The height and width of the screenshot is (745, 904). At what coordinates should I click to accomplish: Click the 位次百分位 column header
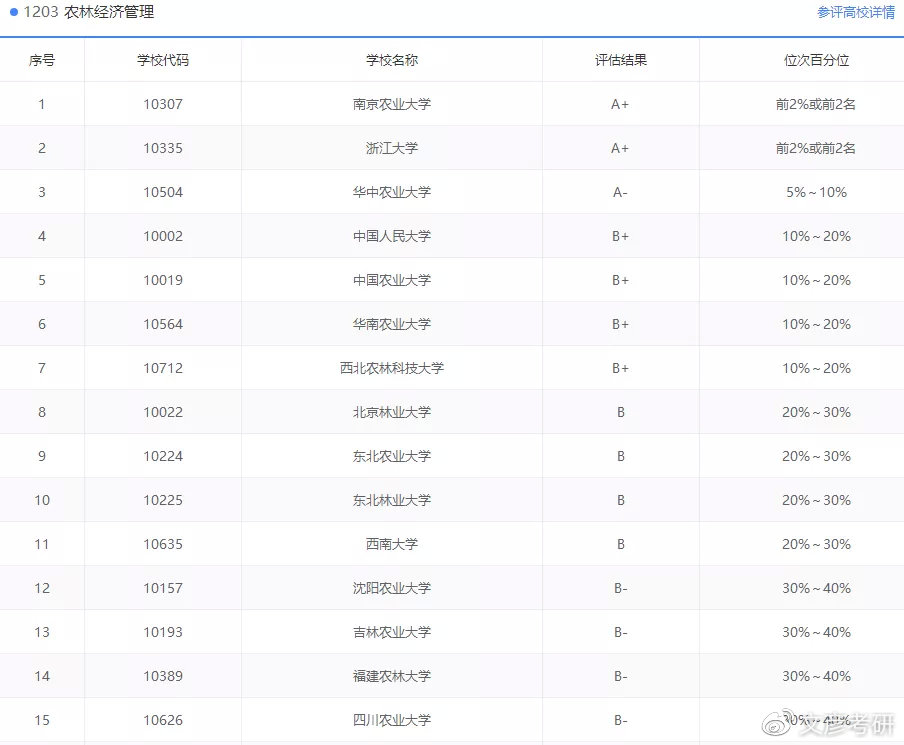click(816, 60)
